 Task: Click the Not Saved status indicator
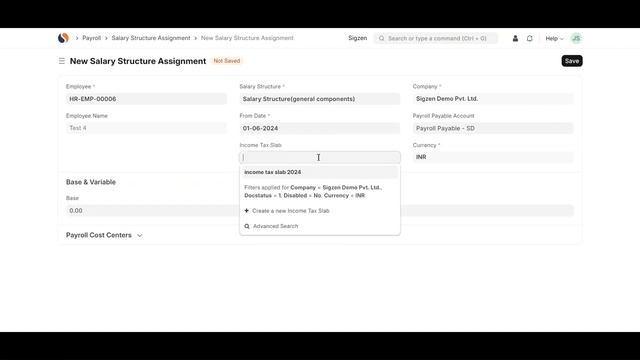click(x=227, y=61)
